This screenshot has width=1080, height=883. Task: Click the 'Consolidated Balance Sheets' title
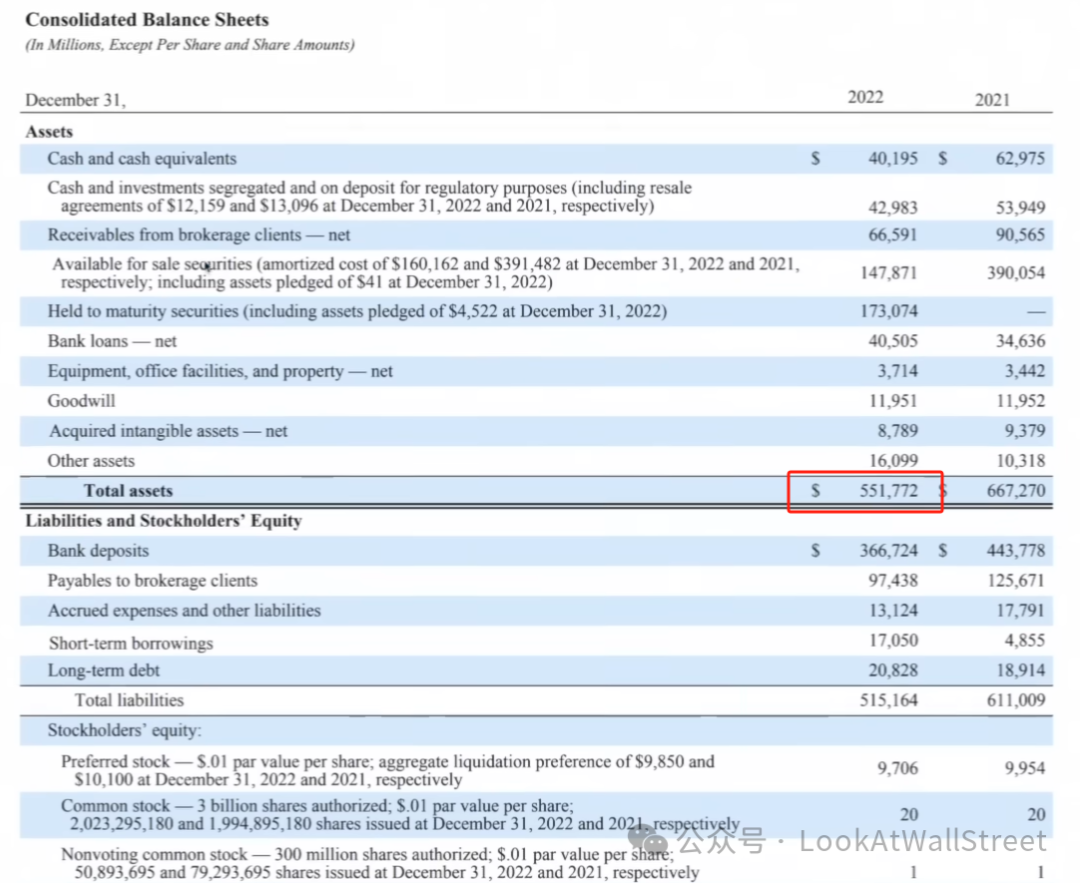[147, 19]
